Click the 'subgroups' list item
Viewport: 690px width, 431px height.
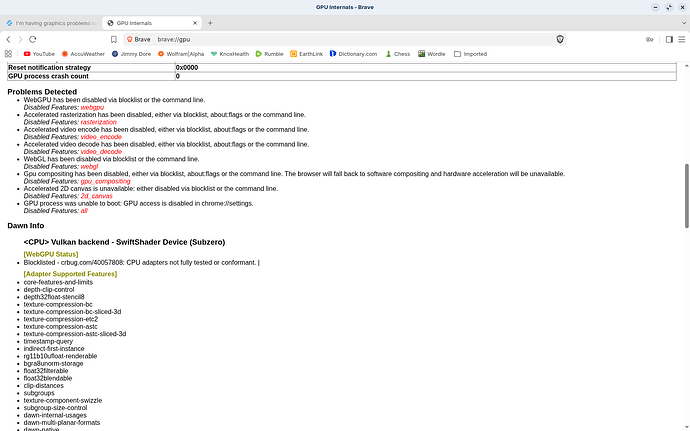tap(39, 393)
